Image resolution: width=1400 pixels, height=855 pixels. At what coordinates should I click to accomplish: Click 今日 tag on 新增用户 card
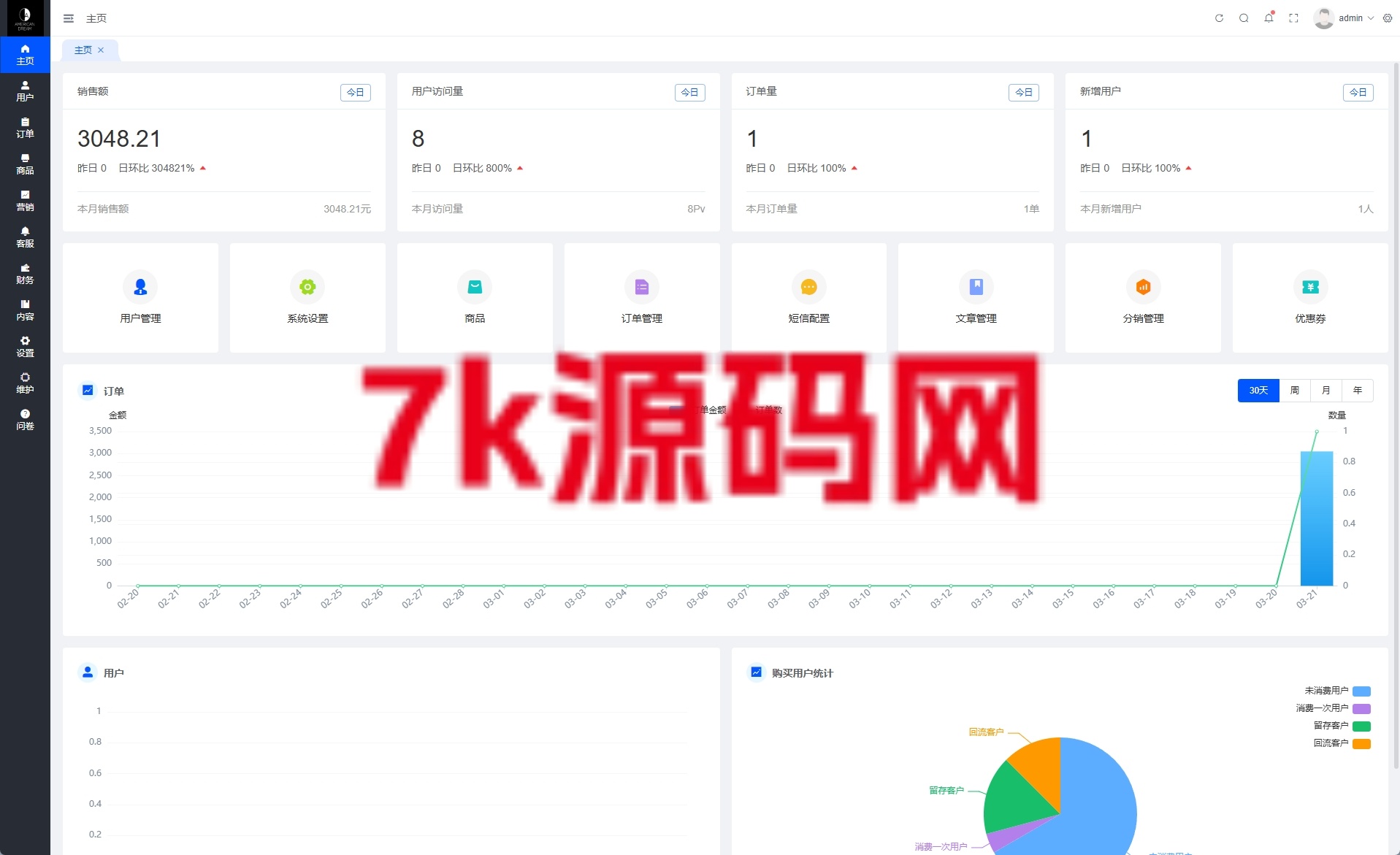click(x=1358, y=93)
